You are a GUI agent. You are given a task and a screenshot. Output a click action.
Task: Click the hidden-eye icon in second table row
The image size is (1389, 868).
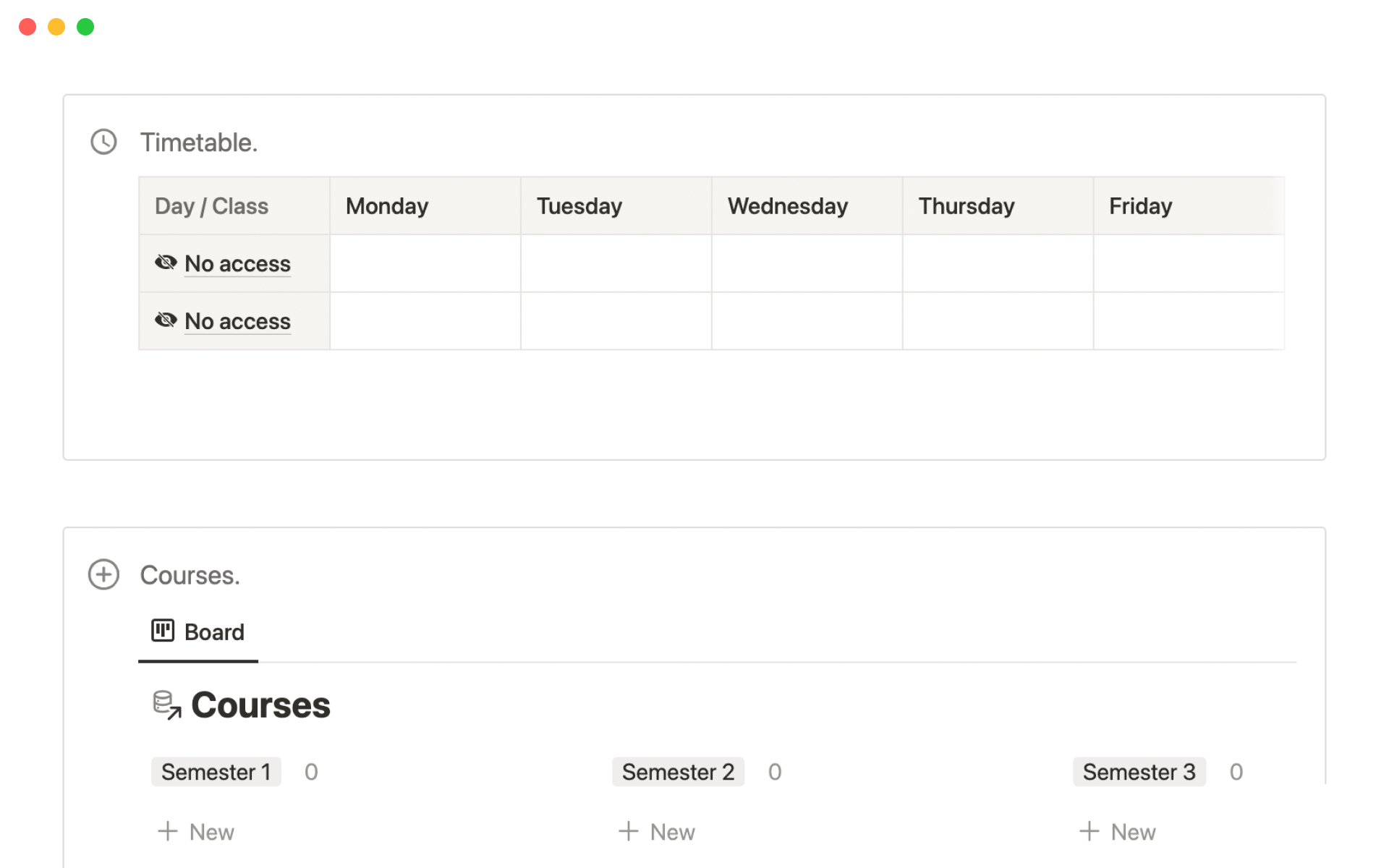[166, 320]
